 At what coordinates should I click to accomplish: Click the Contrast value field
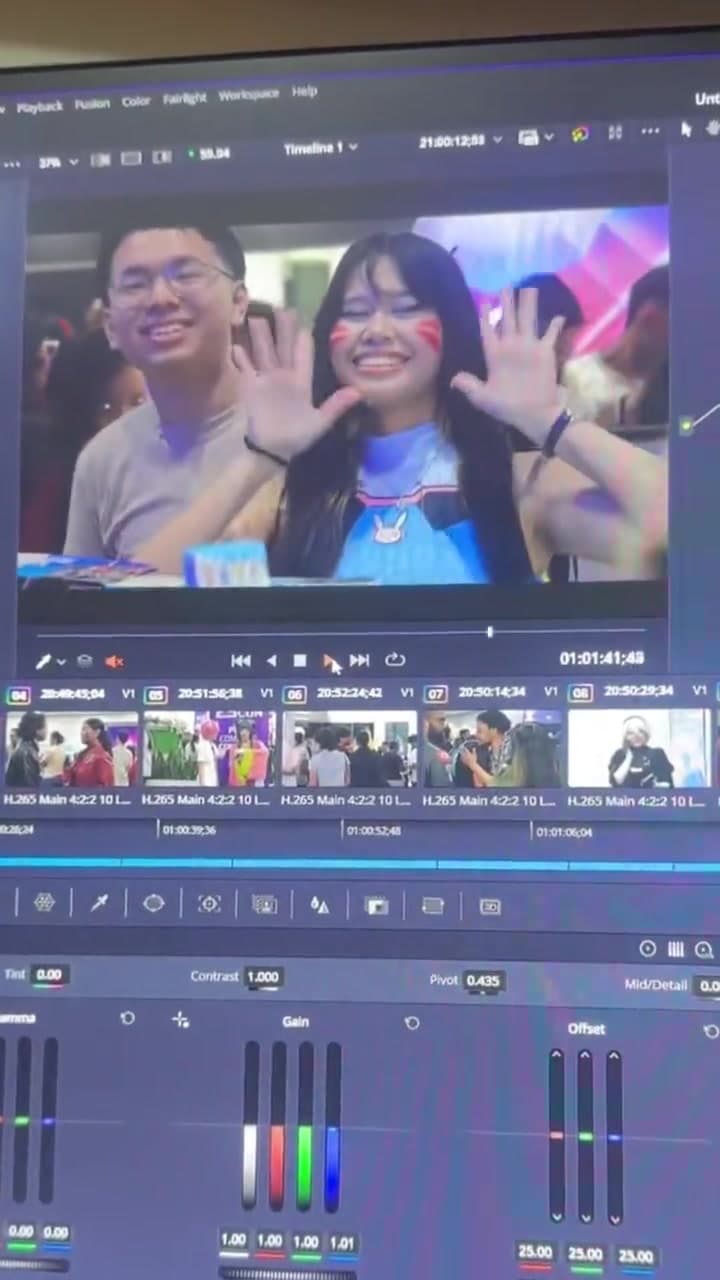point(263,977)
